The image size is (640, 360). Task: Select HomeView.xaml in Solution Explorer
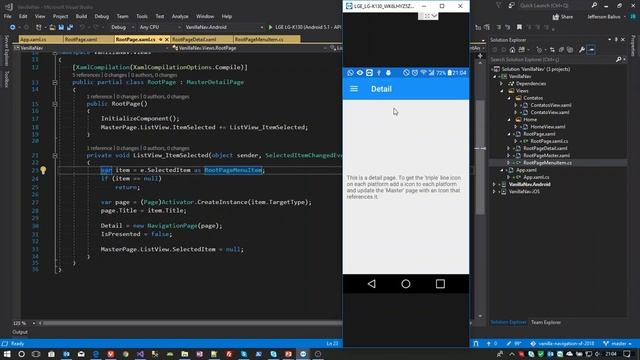click(x=548, y=127)
